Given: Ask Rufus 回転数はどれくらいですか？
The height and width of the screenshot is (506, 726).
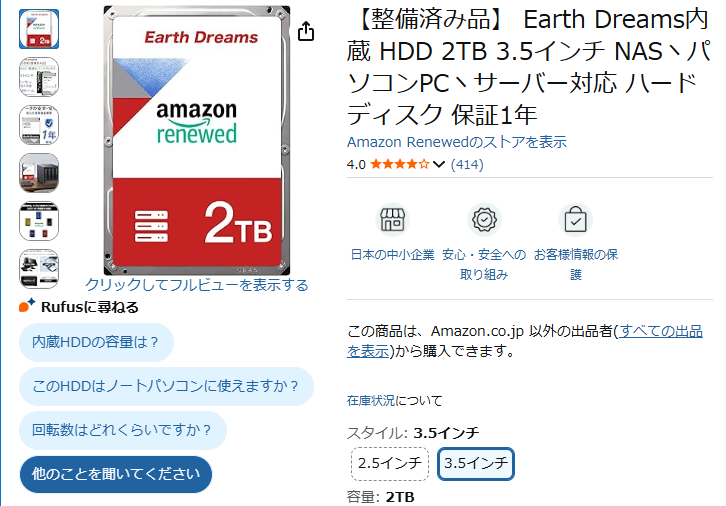Looking at the screenshot, I should tap(122, 430).
